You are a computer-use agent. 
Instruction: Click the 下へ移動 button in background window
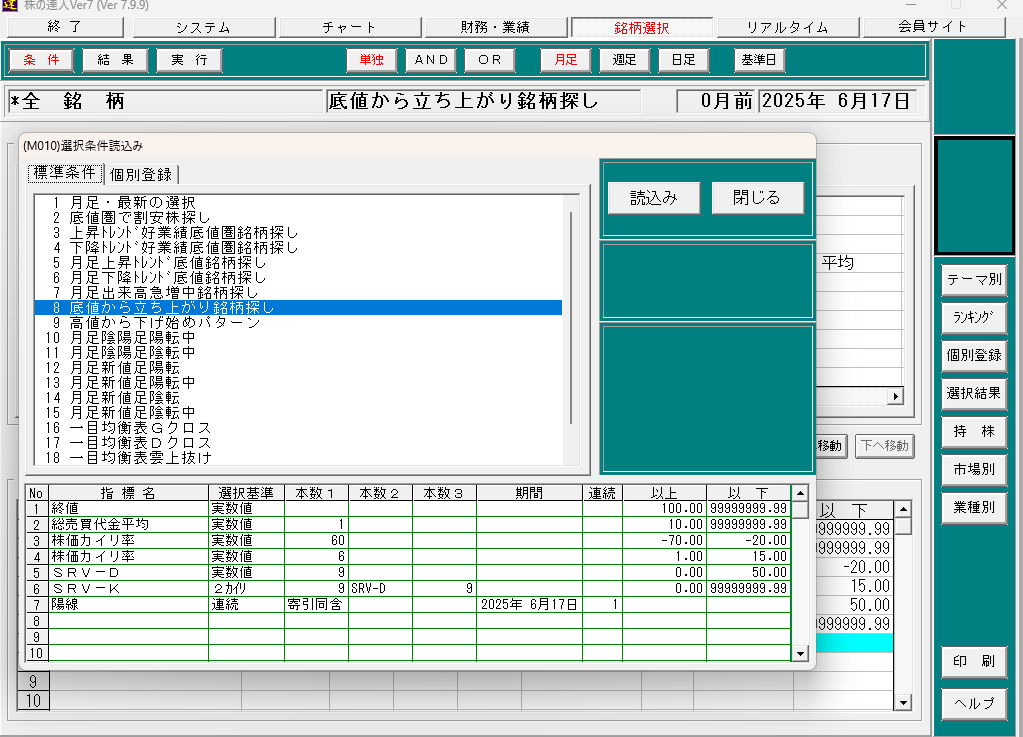pyautogui.click(x=885, y=446)
